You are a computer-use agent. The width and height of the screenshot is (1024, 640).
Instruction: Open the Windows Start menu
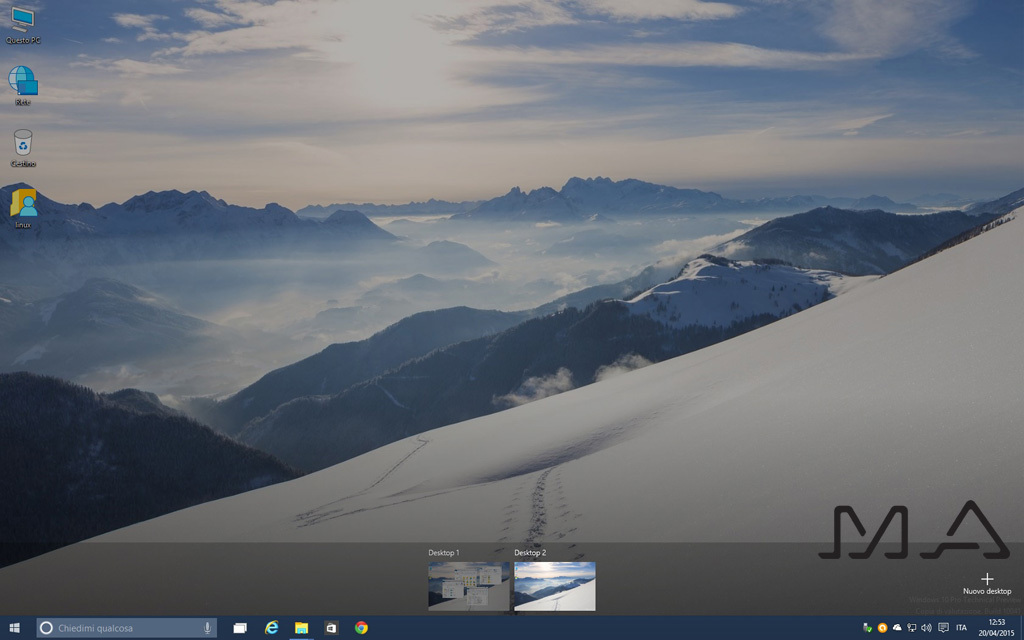coord(14,628)
